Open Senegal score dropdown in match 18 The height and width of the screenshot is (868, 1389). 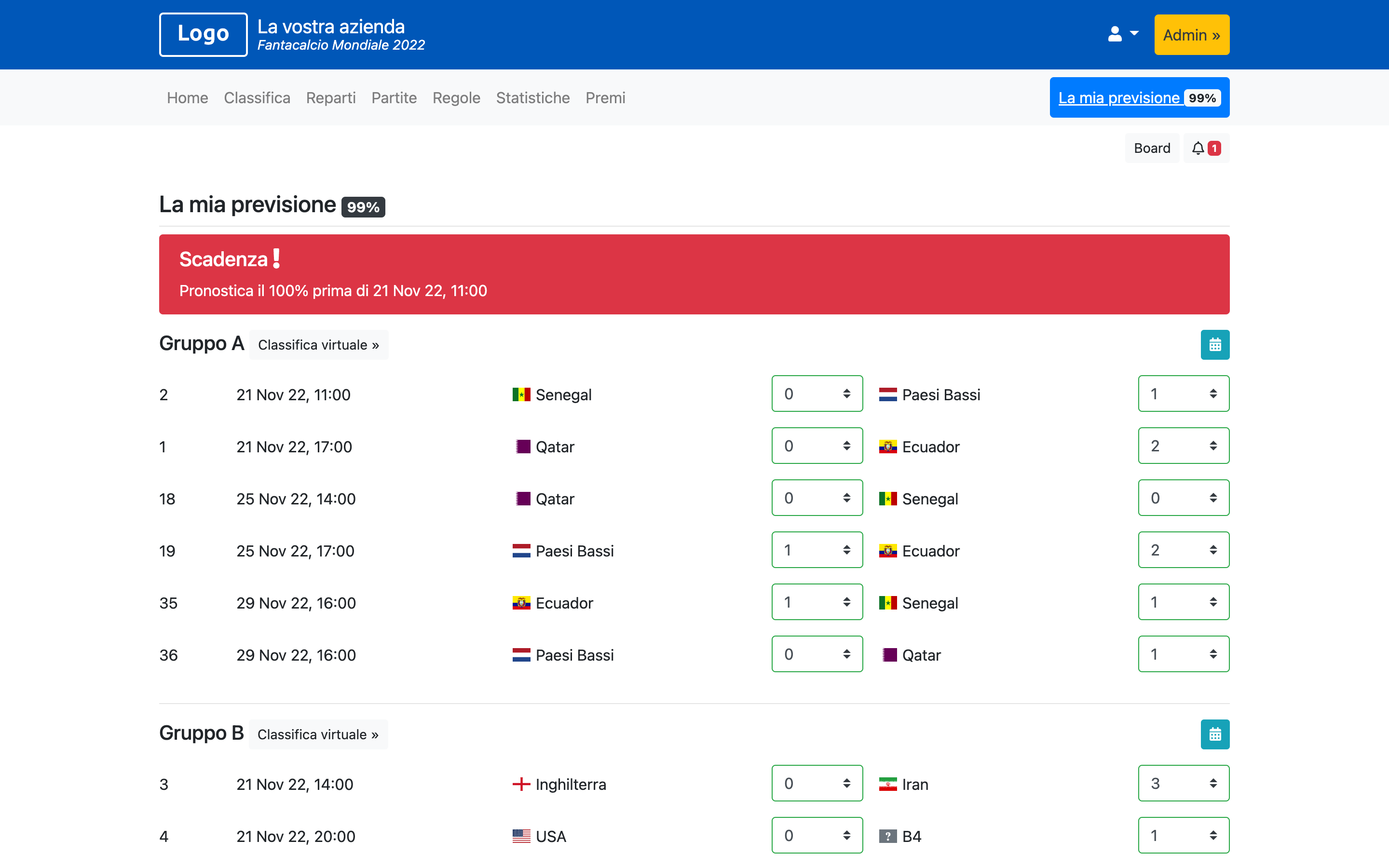pos(1184,498)
